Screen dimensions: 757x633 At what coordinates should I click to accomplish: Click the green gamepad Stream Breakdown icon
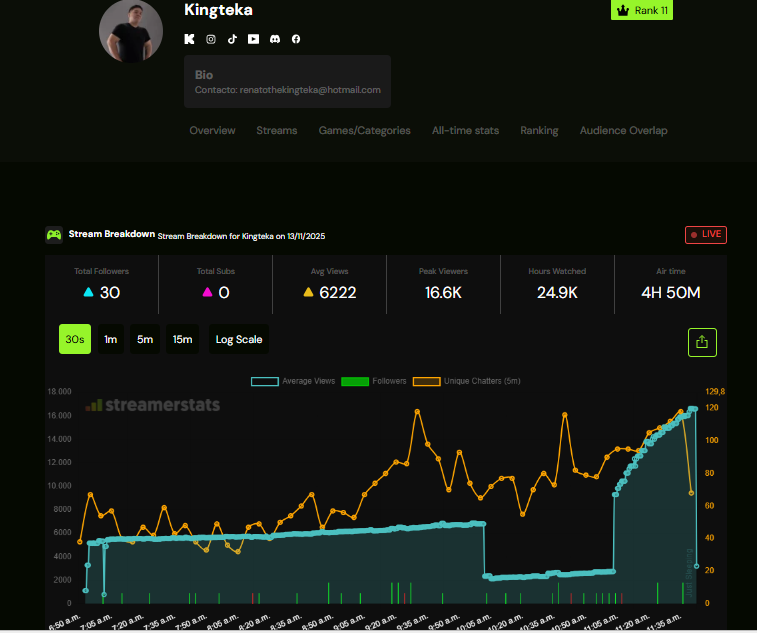coord(54,235)
